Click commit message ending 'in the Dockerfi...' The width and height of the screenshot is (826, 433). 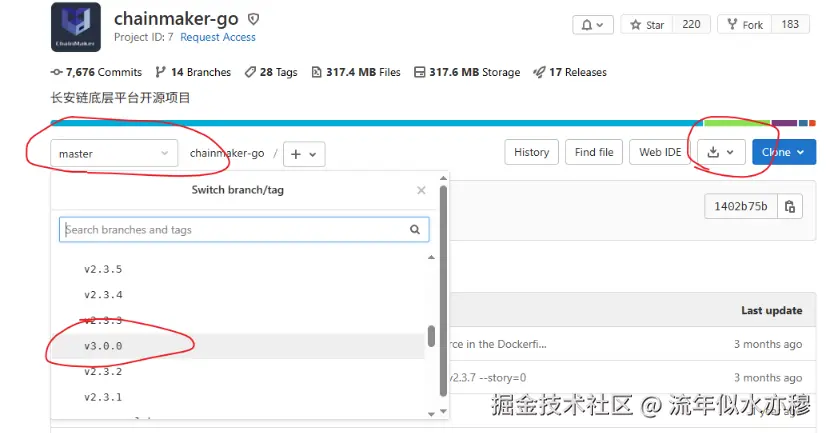click(x=498, y=344)
